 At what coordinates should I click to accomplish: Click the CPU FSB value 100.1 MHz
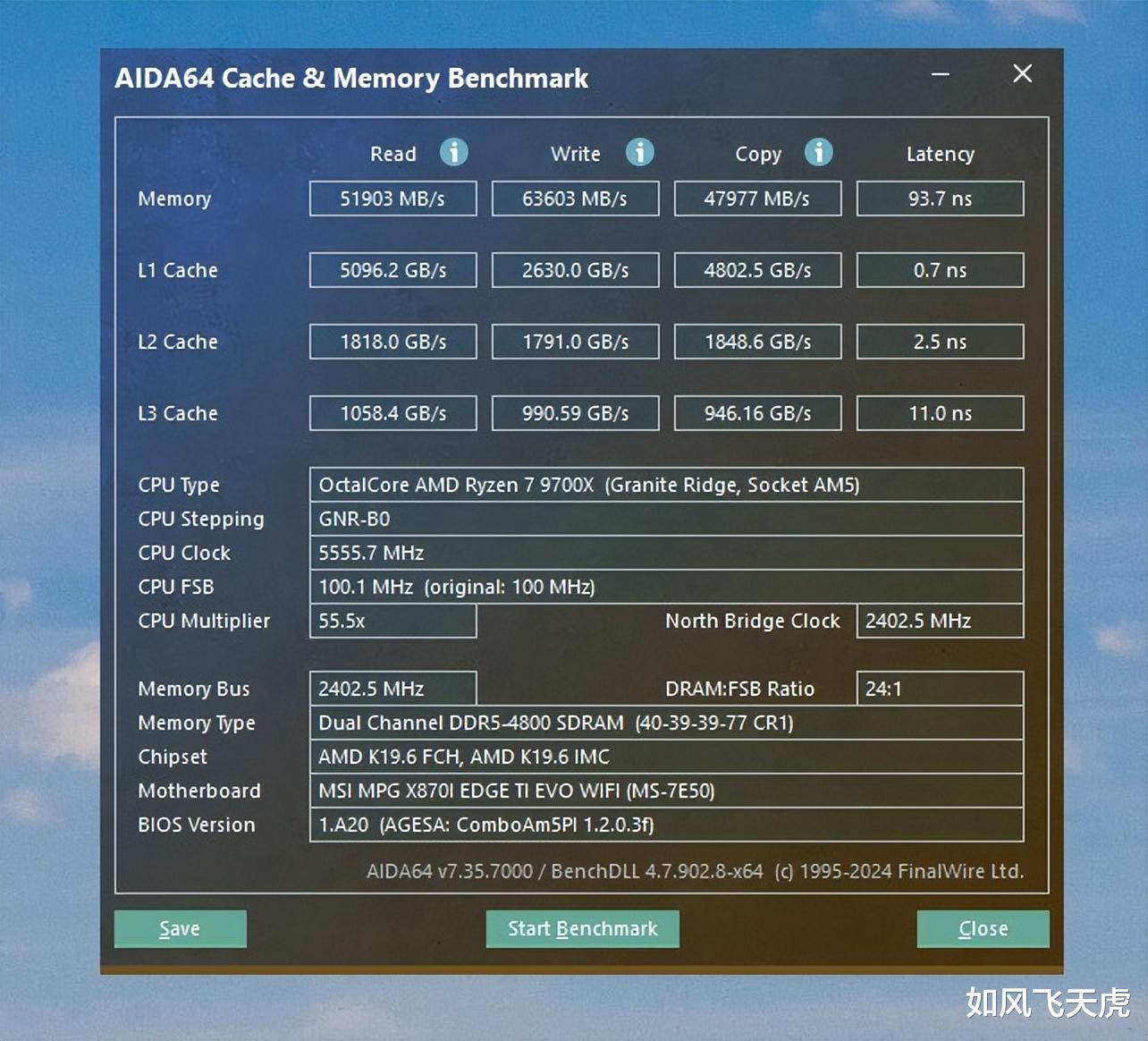tap(667, 587)
